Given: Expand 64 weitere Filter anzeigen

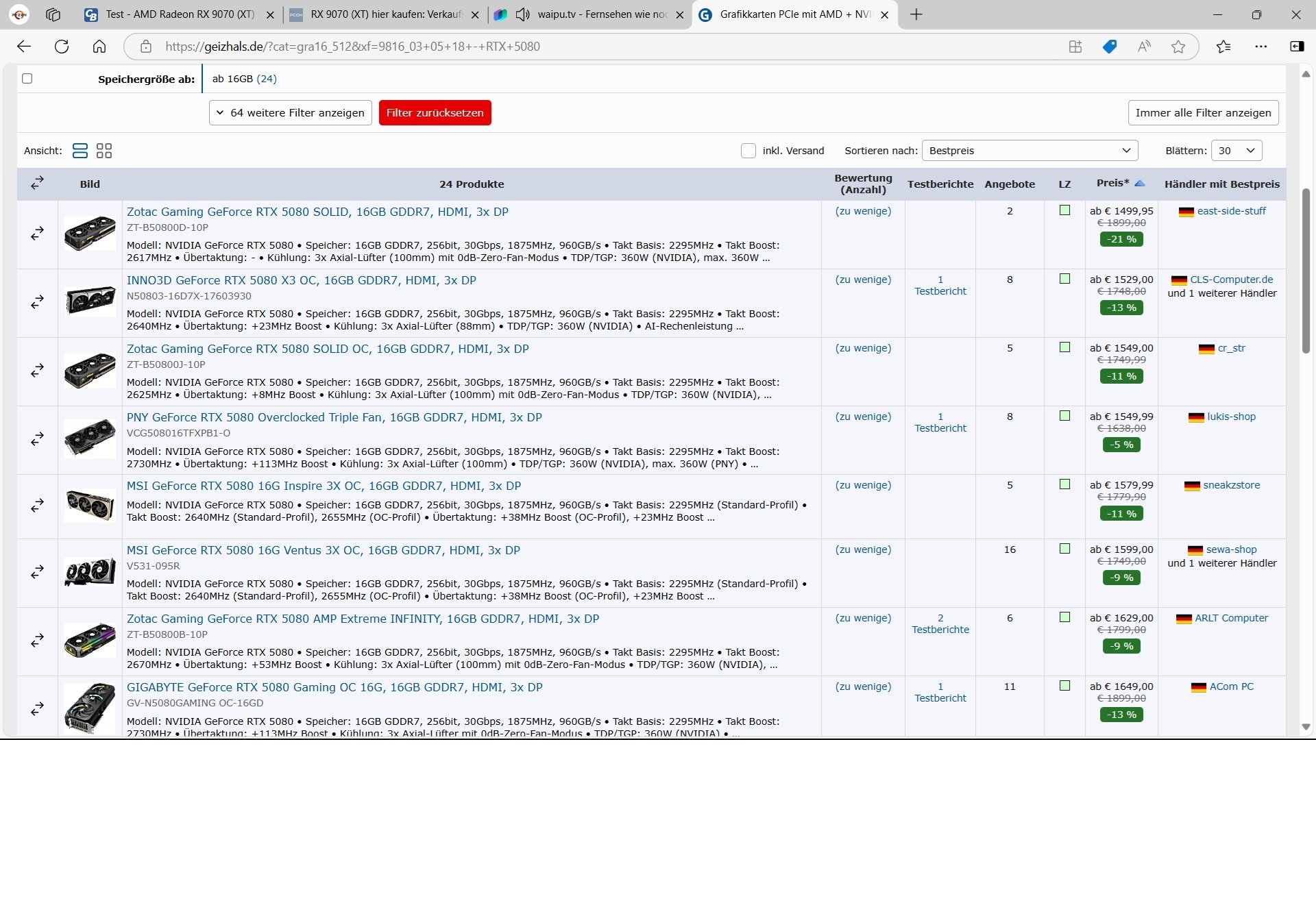Looking at the screenshot, I should [291, 113].
